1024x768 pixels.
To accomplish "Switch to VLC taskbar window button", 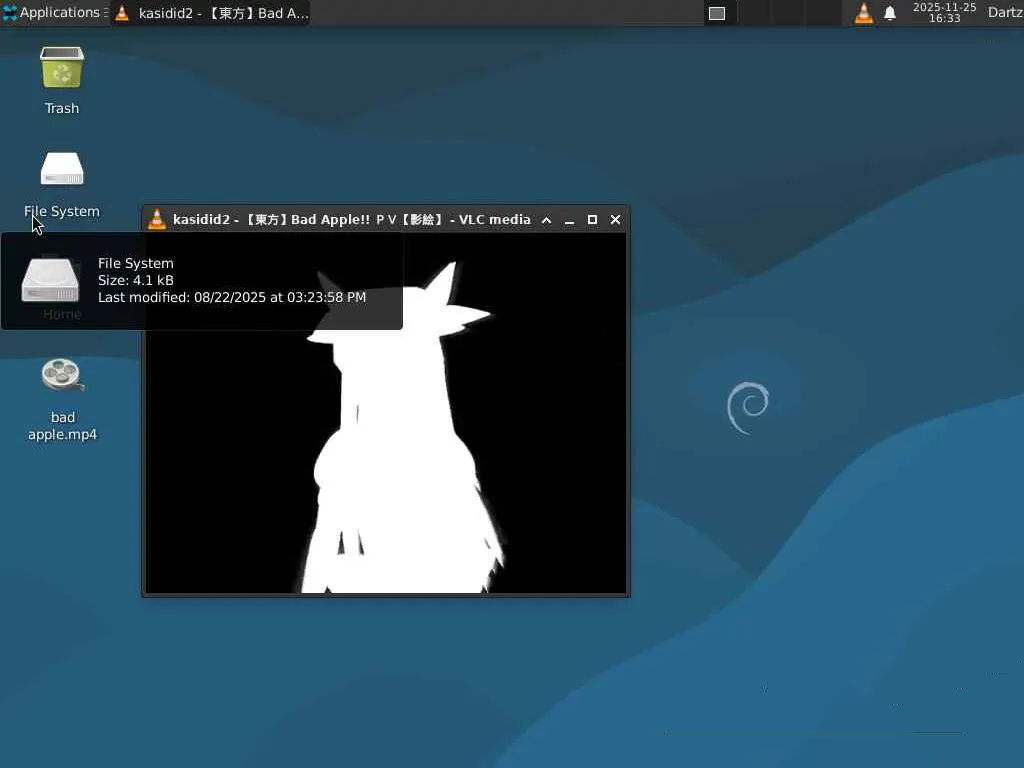I will coord(211,13).
